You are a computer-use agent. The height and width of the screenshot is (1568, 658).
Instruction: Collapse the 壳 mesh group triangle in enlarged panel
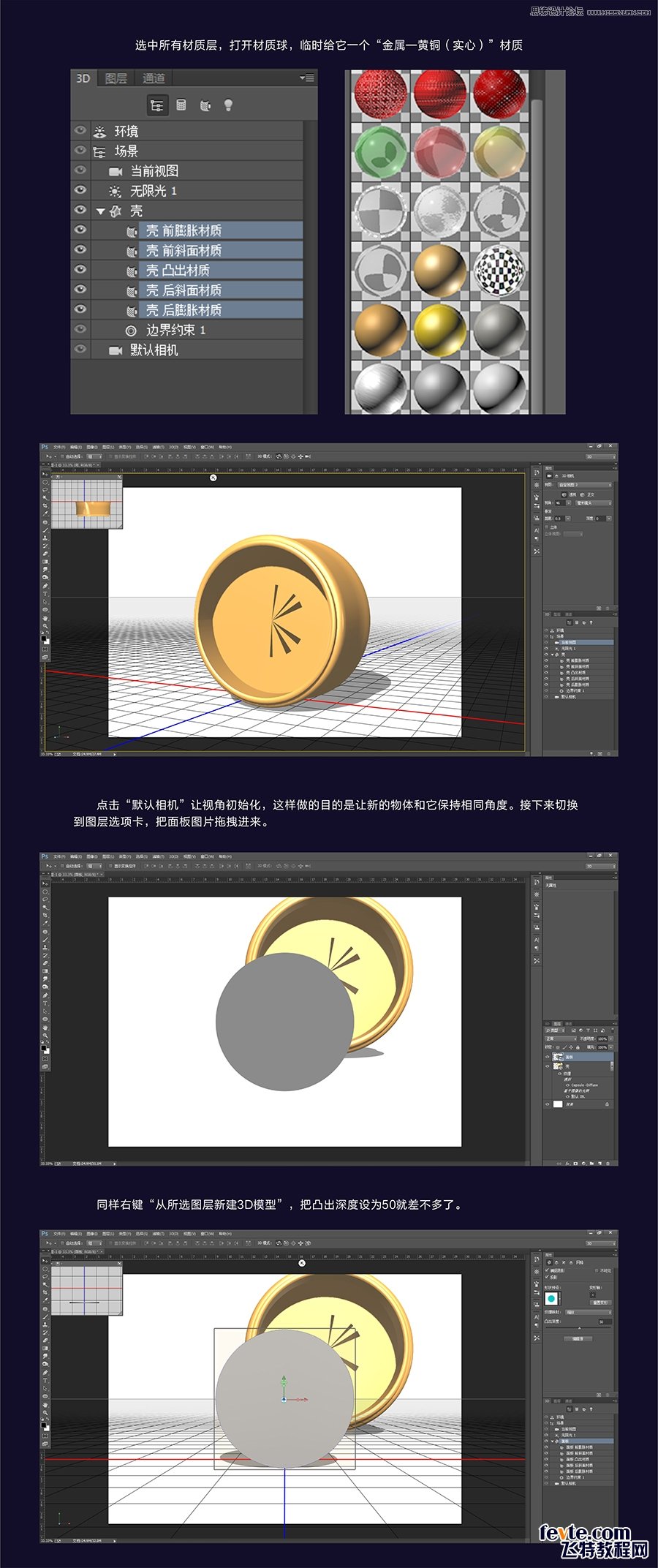[x=100, y=211]
